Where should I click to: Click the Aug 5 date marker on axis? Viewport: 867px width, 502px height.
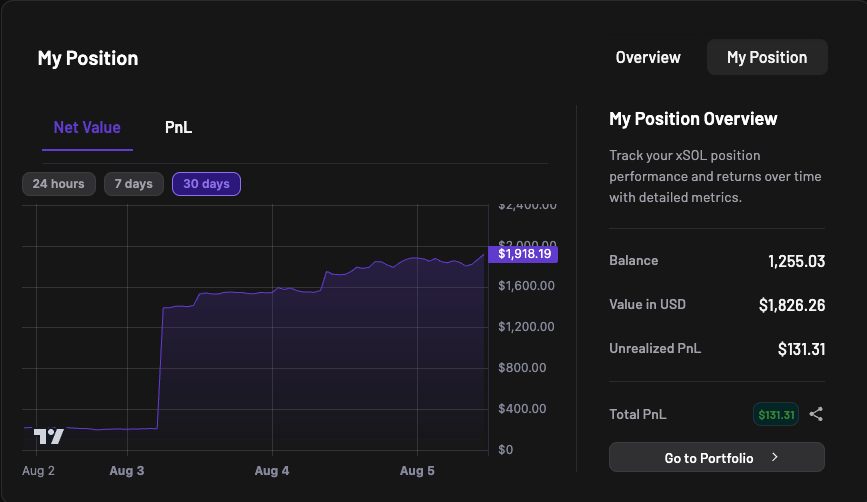[x=417, y=470]
